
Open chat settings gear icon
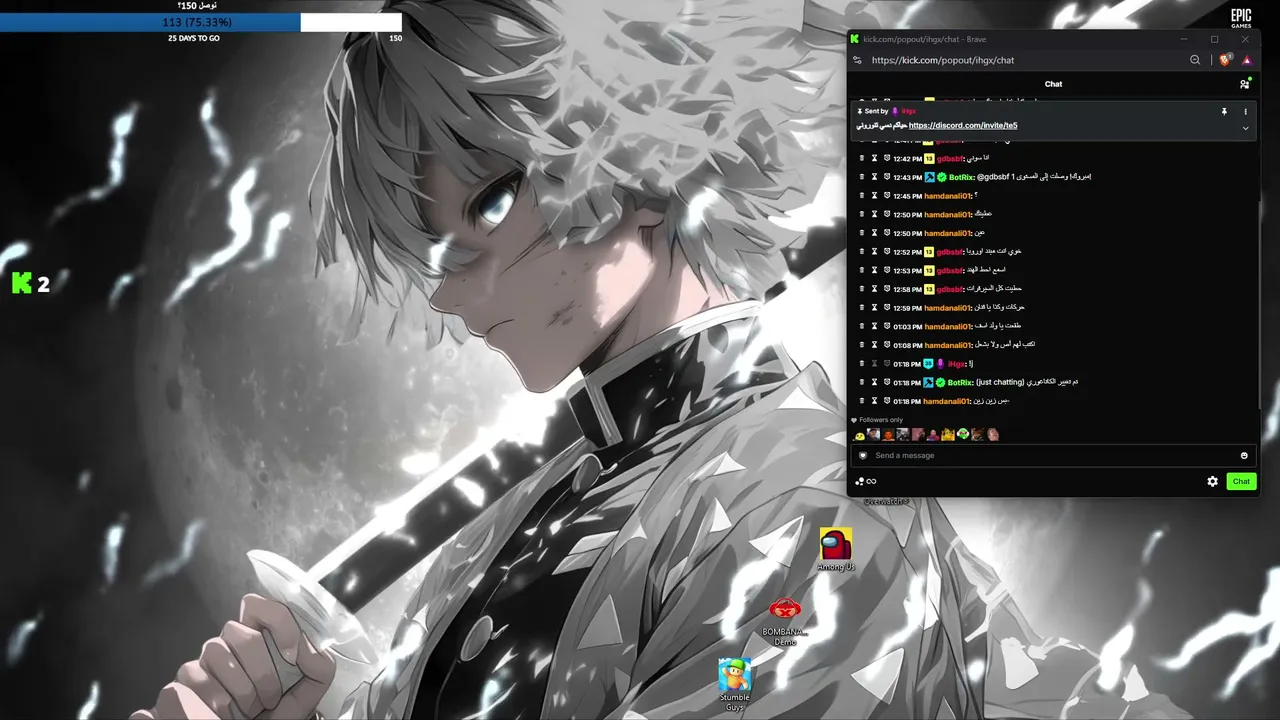coord(1213,481)
